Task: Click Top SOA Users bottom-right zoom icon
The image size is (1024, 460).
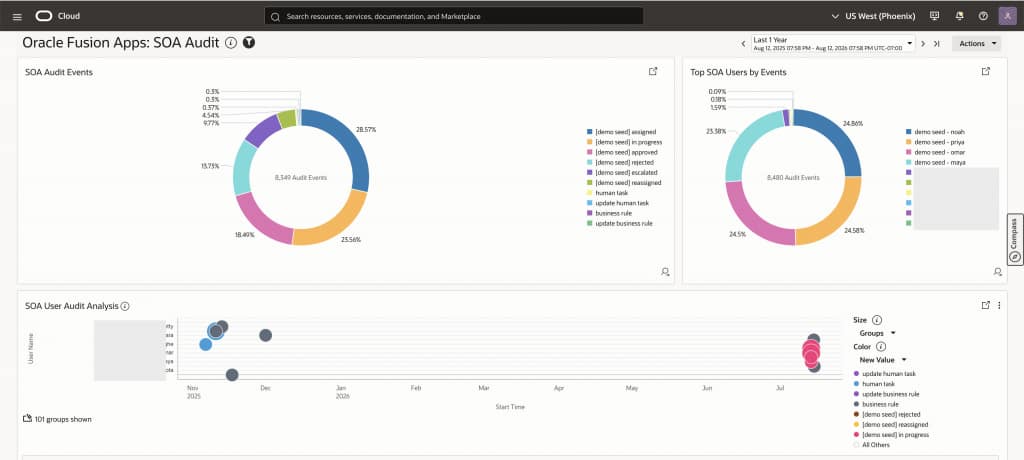Action: [998, 271]
